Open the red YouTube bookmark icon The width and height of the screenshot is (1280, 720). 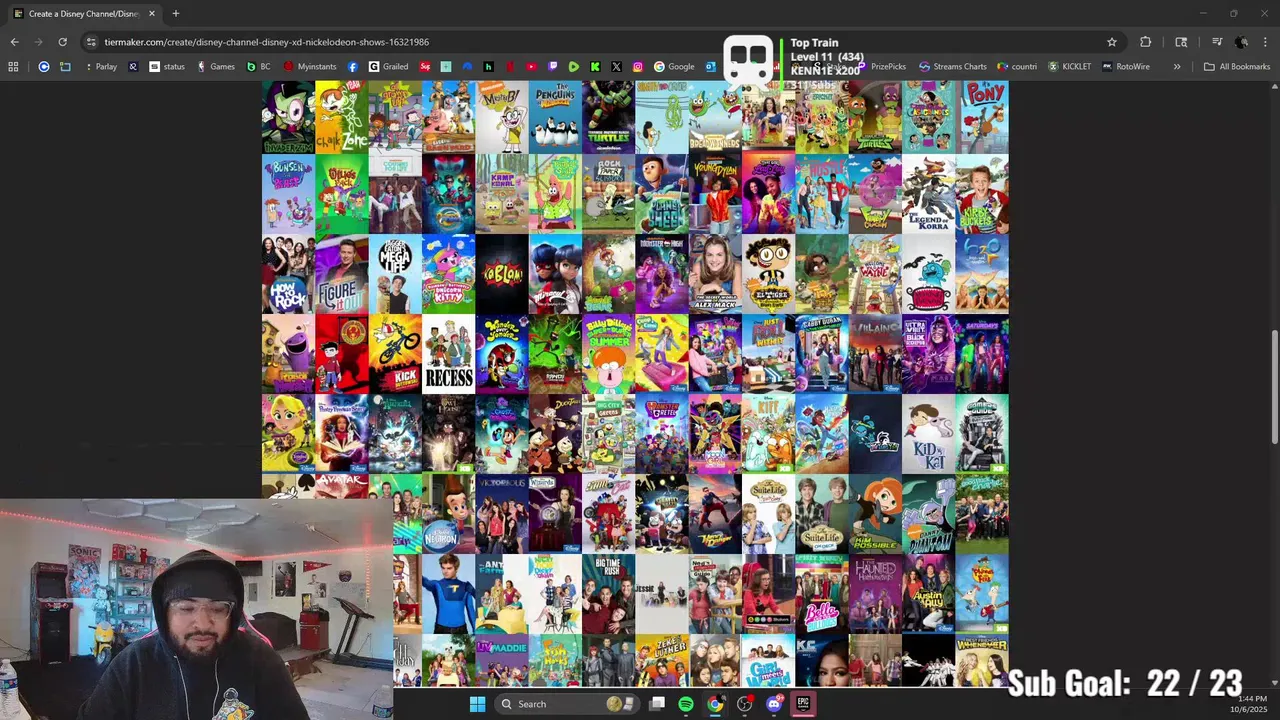coord(531,67)
